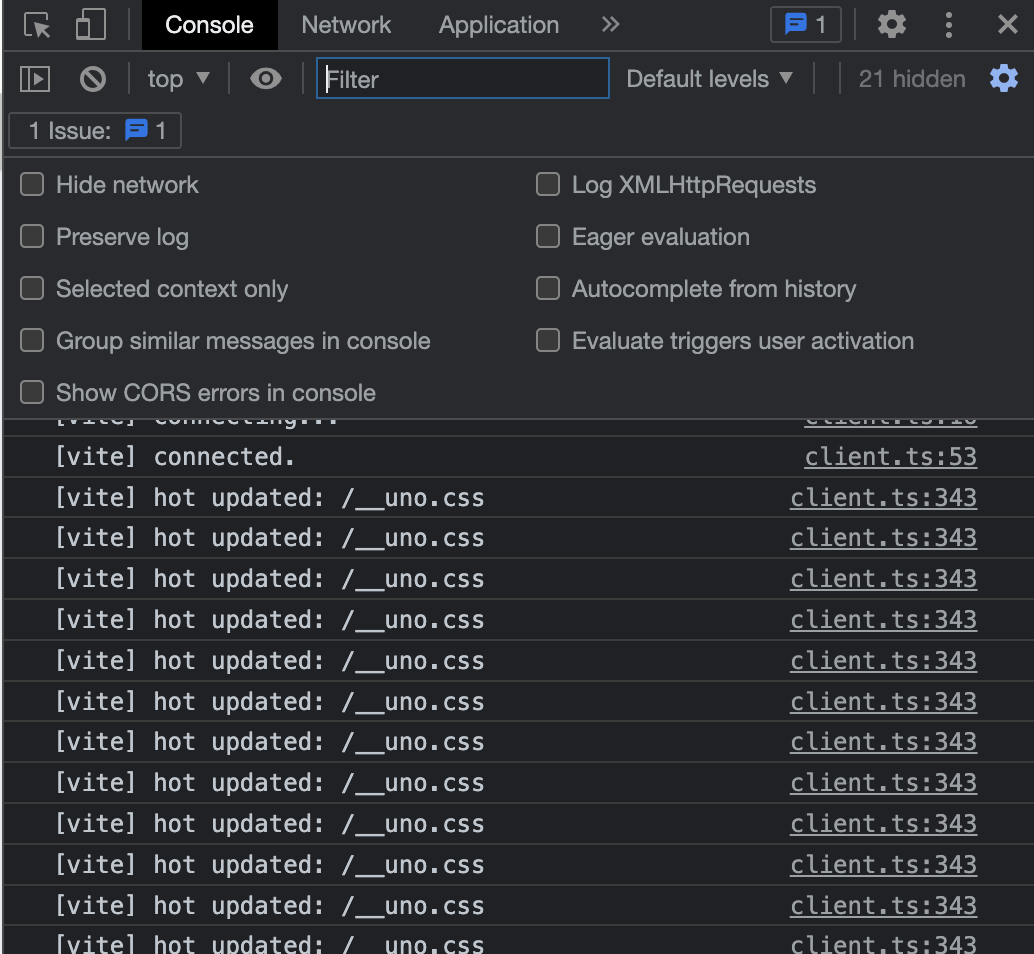Show the console sidebar panel

click(35, 79)
